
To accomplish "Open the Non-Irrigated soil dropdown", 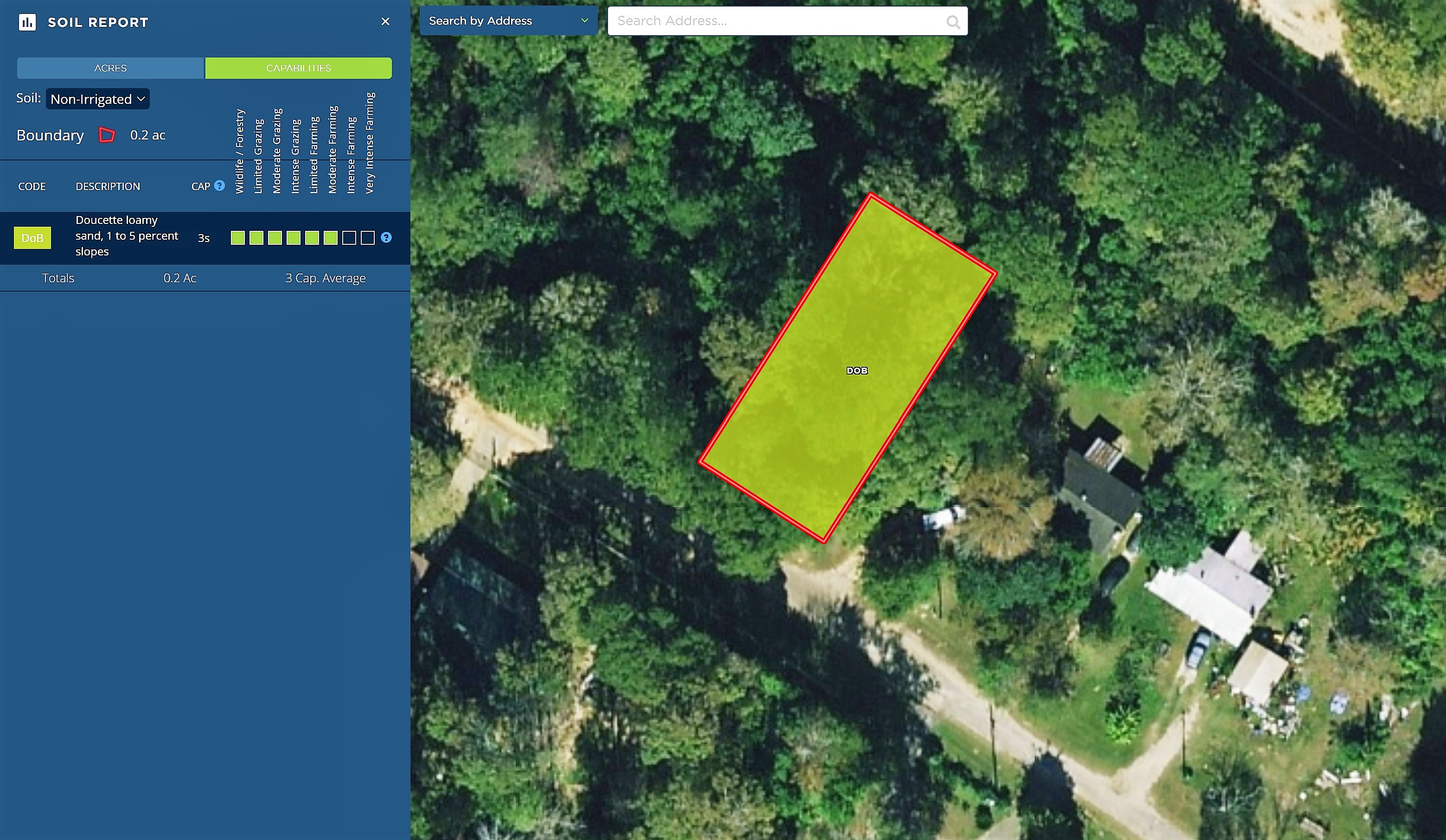I will [x=97, y=99].
